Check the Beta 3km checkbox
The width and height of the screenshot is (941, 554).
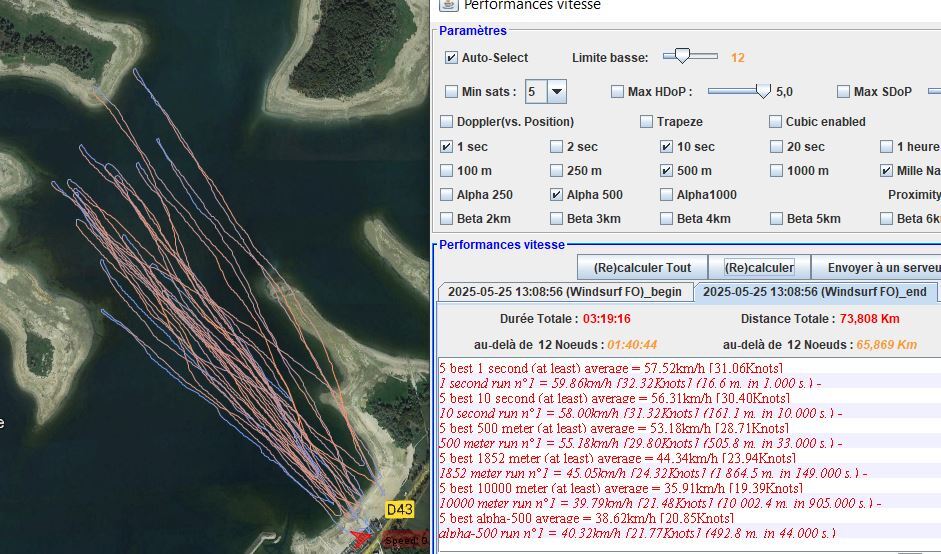[x=556, y=218]
